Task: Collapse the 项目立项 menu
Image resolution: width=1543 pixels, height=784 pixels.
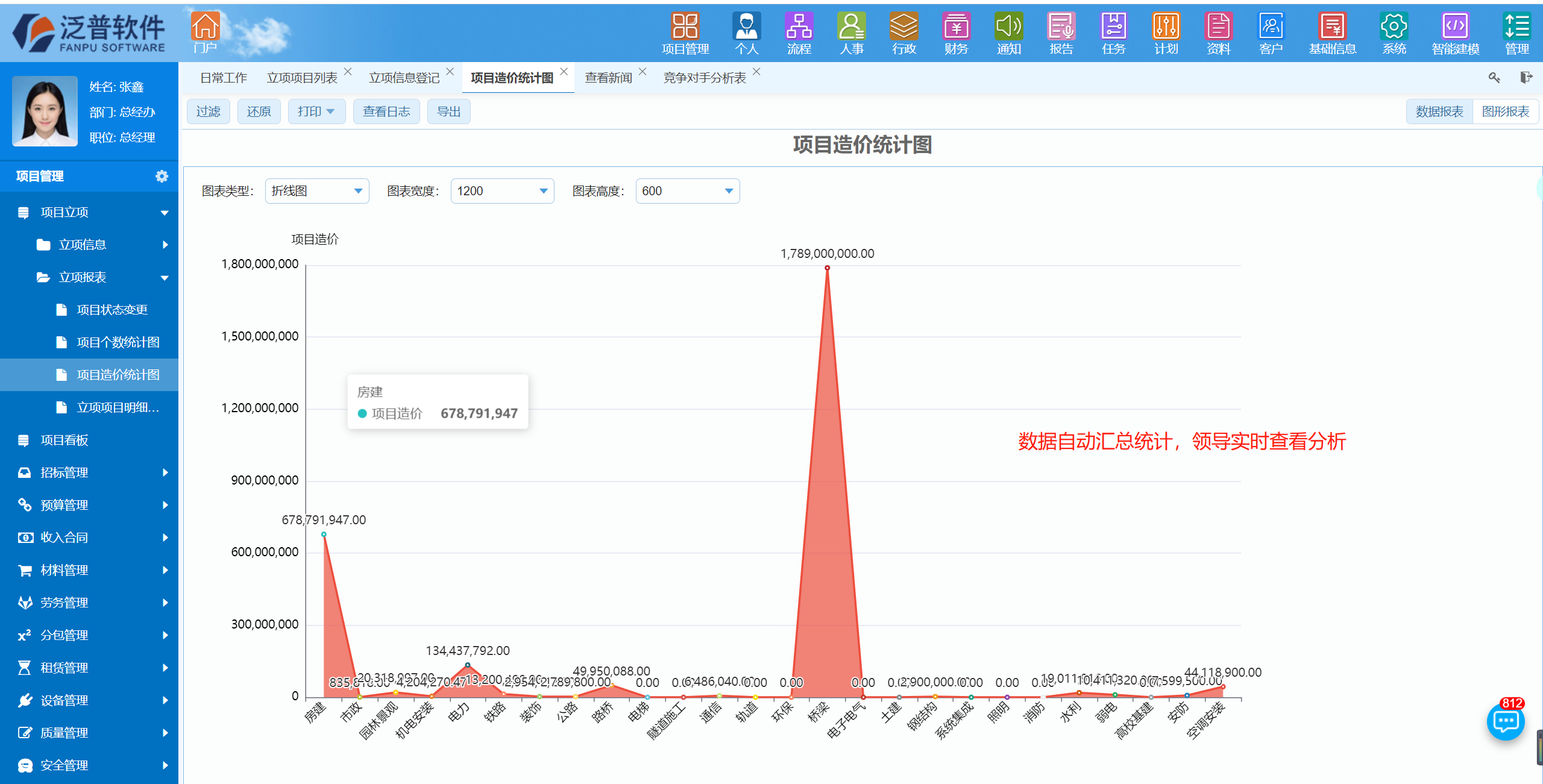Action: tap(89, 212)
